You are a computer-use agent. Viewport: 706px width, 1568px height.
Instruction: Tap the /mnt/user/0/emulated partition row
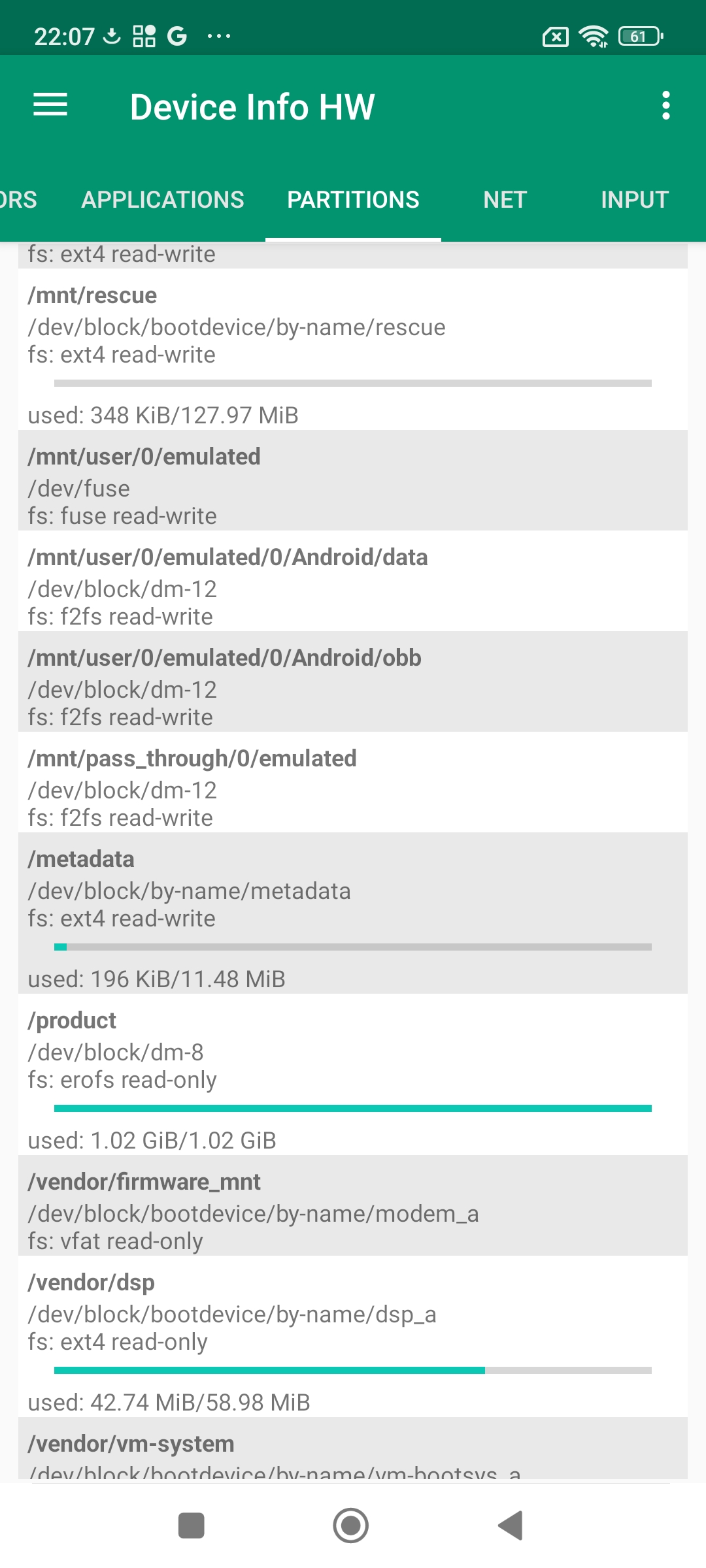click(x=353, y=480)
